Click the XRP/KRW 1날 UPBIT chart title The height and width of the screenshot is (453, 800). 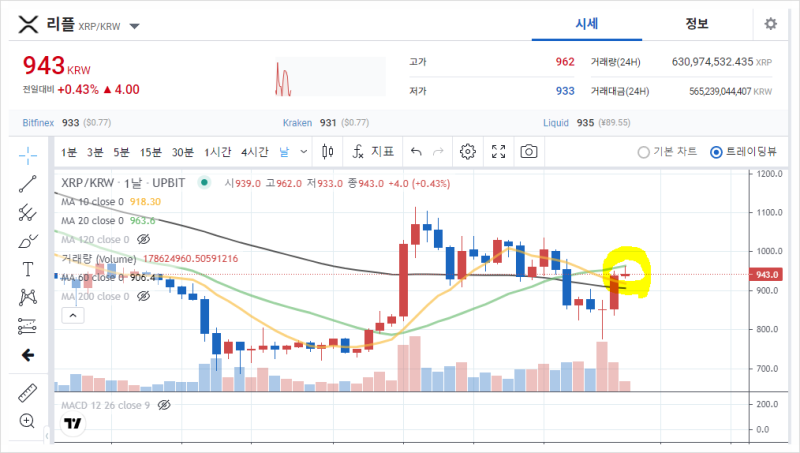tap(123, 183)
